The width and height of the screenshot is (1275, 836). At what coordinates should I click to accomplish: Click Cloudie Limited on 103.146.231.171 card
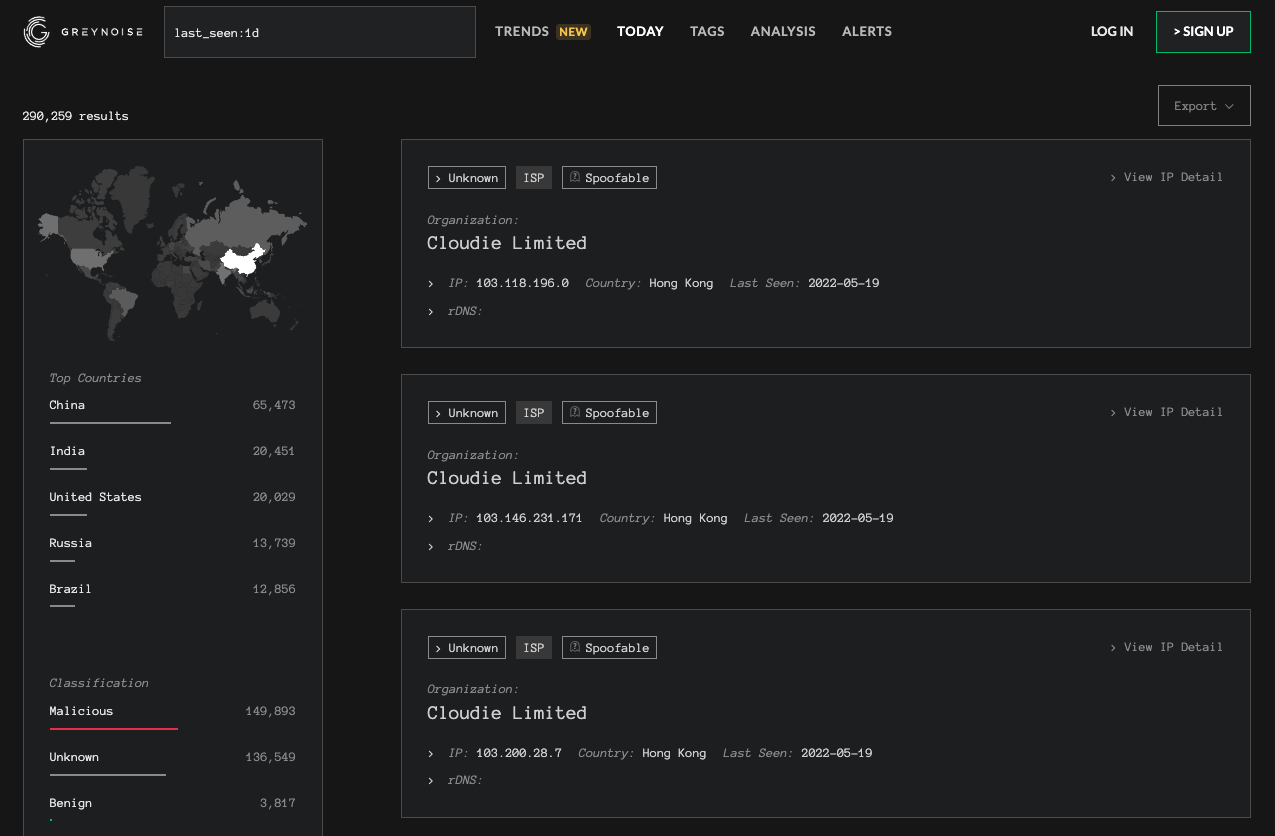click(x=507, y=478)
